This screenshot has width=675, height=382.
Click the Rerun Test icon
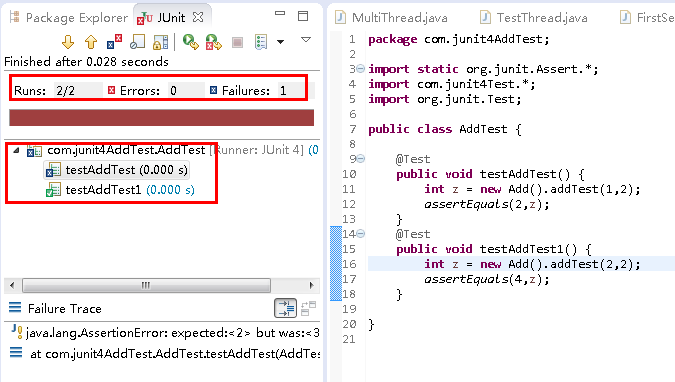click(x=190, y=42)
